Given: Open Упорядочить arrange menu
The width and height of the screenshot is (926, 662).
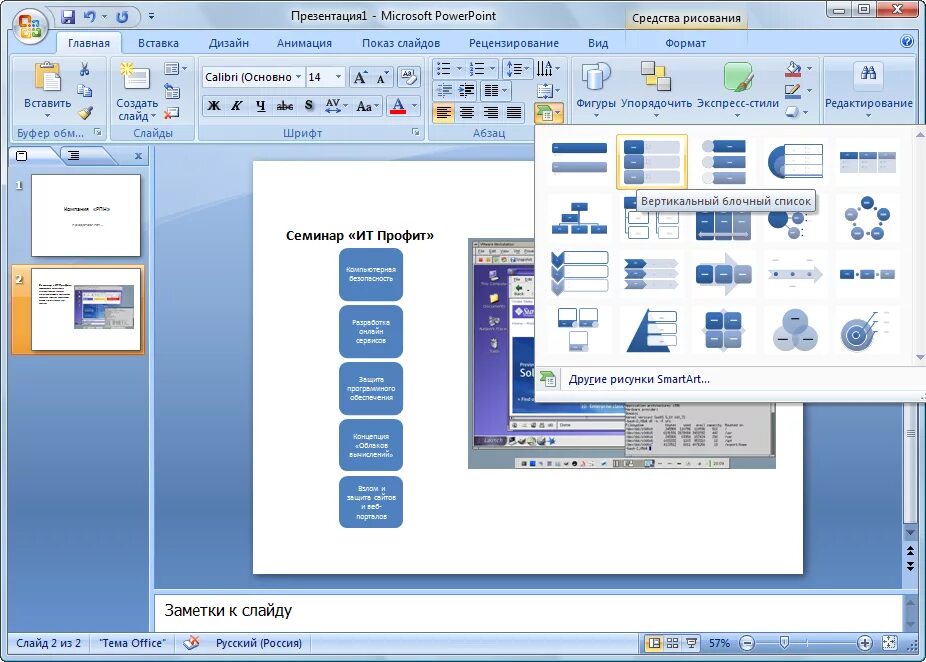Looking at the screenshot, I should (656, 89).
